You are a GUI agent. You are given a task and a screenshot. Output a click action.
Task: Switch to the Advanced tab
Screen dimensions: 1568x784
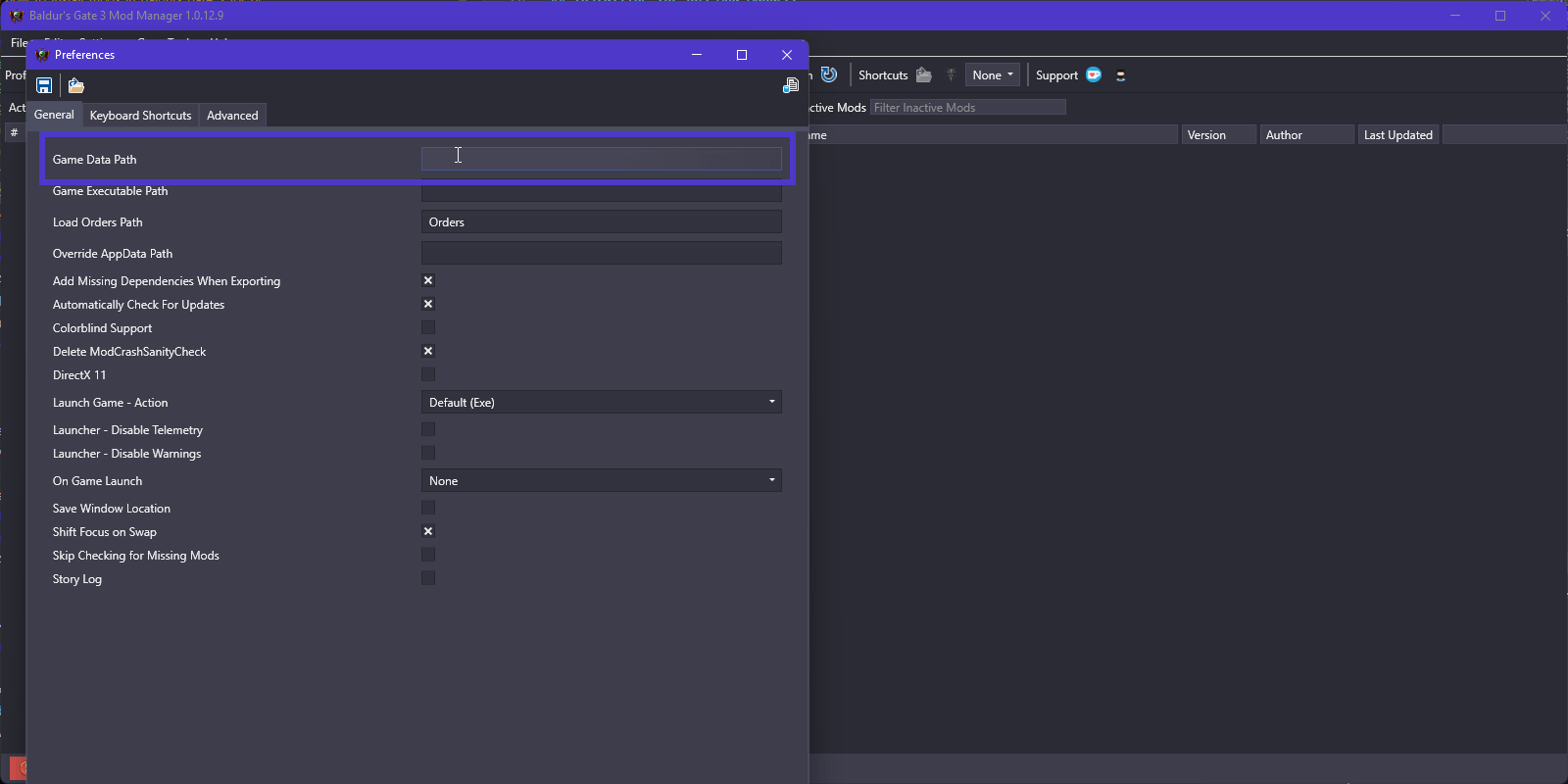(232, 116)
